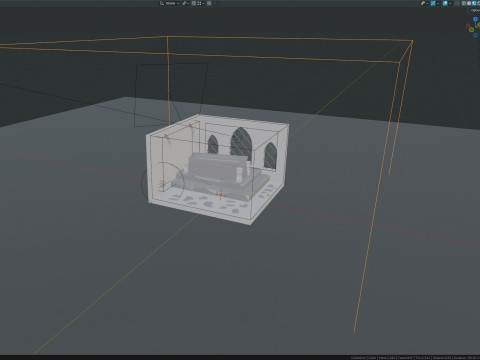Switch to wireframe shading mode

(464, 3)
